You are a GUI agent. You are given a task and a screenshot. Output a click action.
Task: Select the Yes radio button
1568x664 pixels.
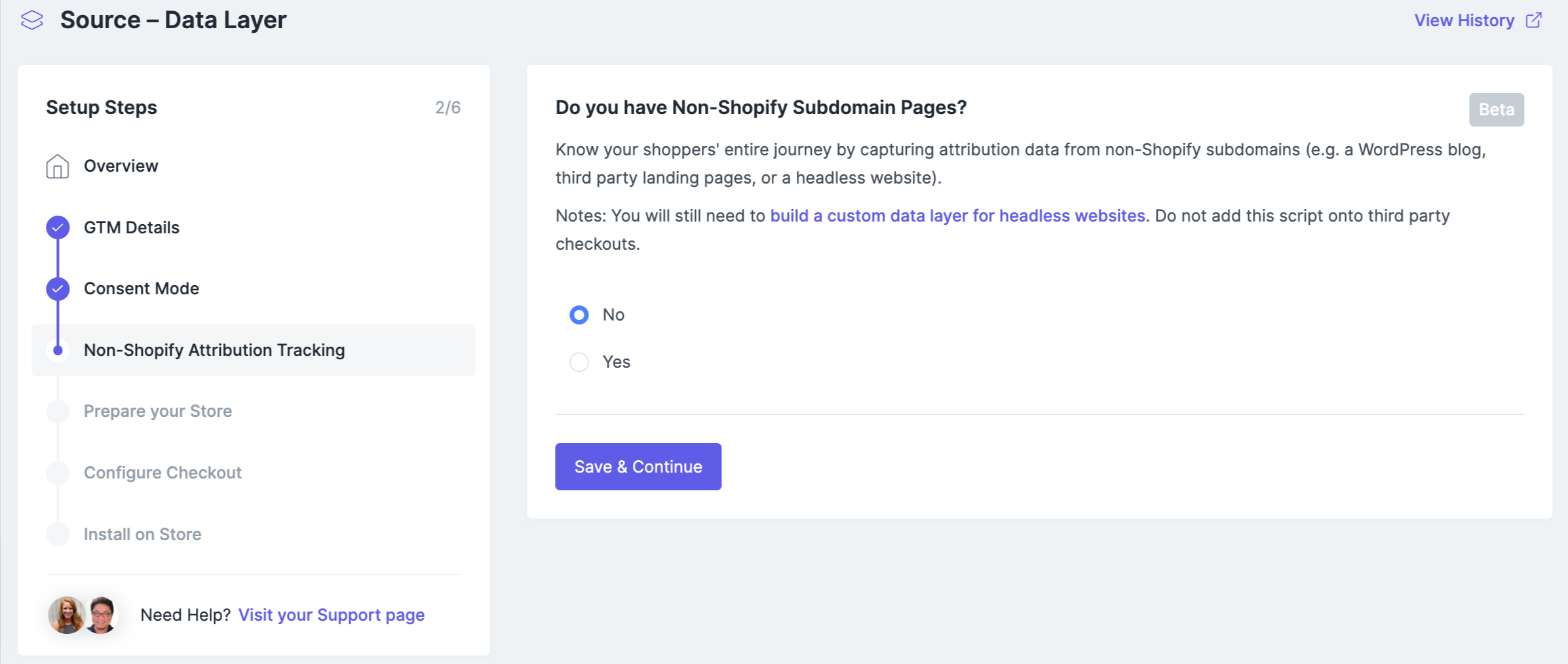click(x=579, y=362)
